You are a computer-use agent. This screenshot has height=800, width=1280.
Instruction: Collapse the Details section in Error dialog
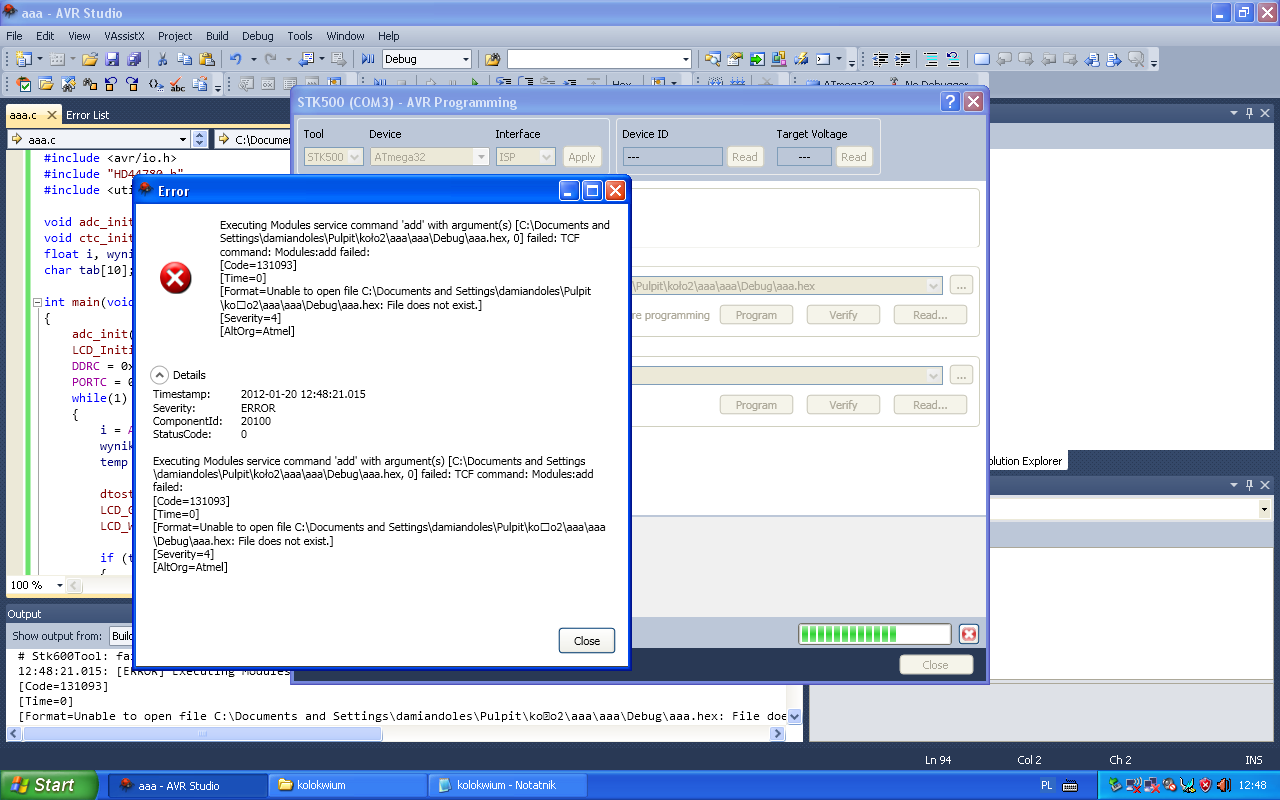point(160,375)
